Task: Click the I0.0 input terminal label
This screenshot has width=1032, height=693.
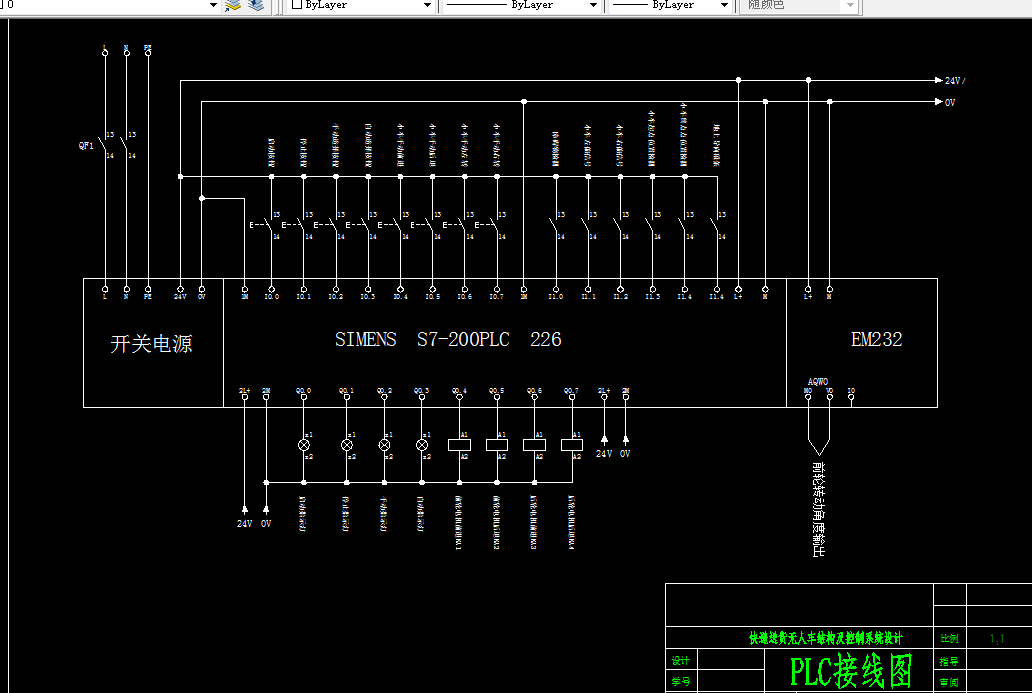Action: pyautogui.click(x=272, y=297)
